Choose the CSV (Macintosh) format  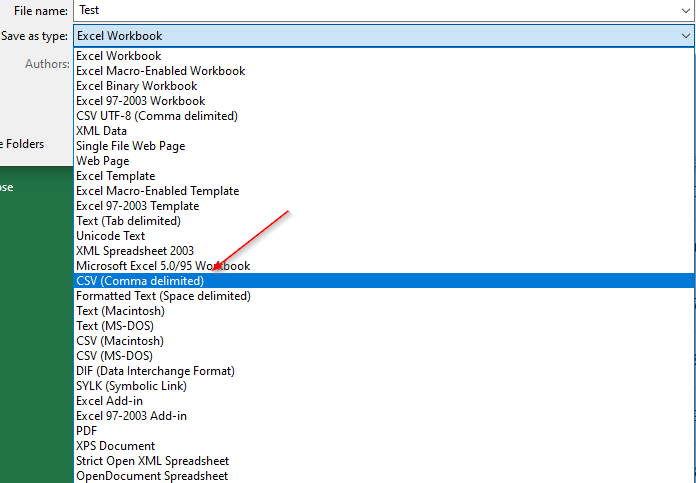384,341
